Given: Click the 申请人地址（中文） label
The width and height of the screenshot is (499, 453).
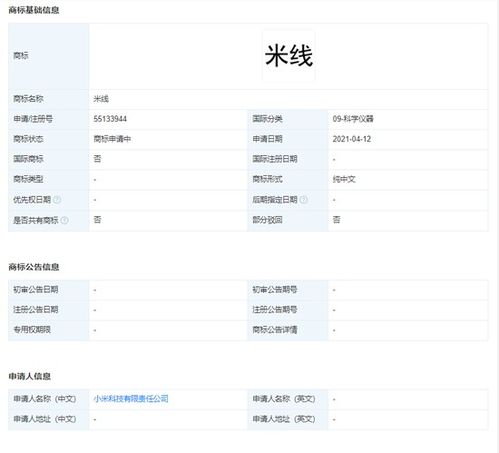Looking at the screenshot, I should coord(45,419).
